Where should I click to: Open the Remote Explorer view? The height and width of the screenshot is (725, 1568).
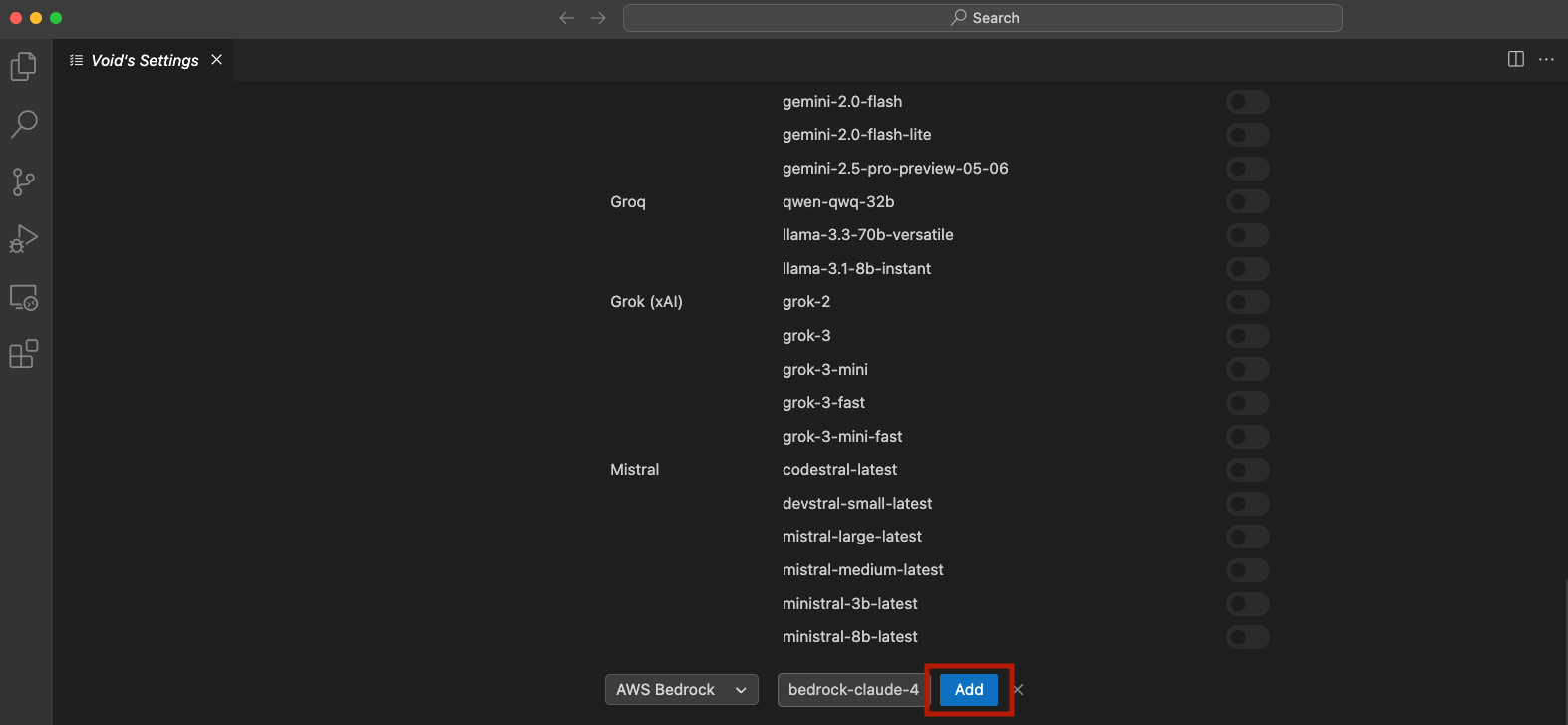click(24, 297)
